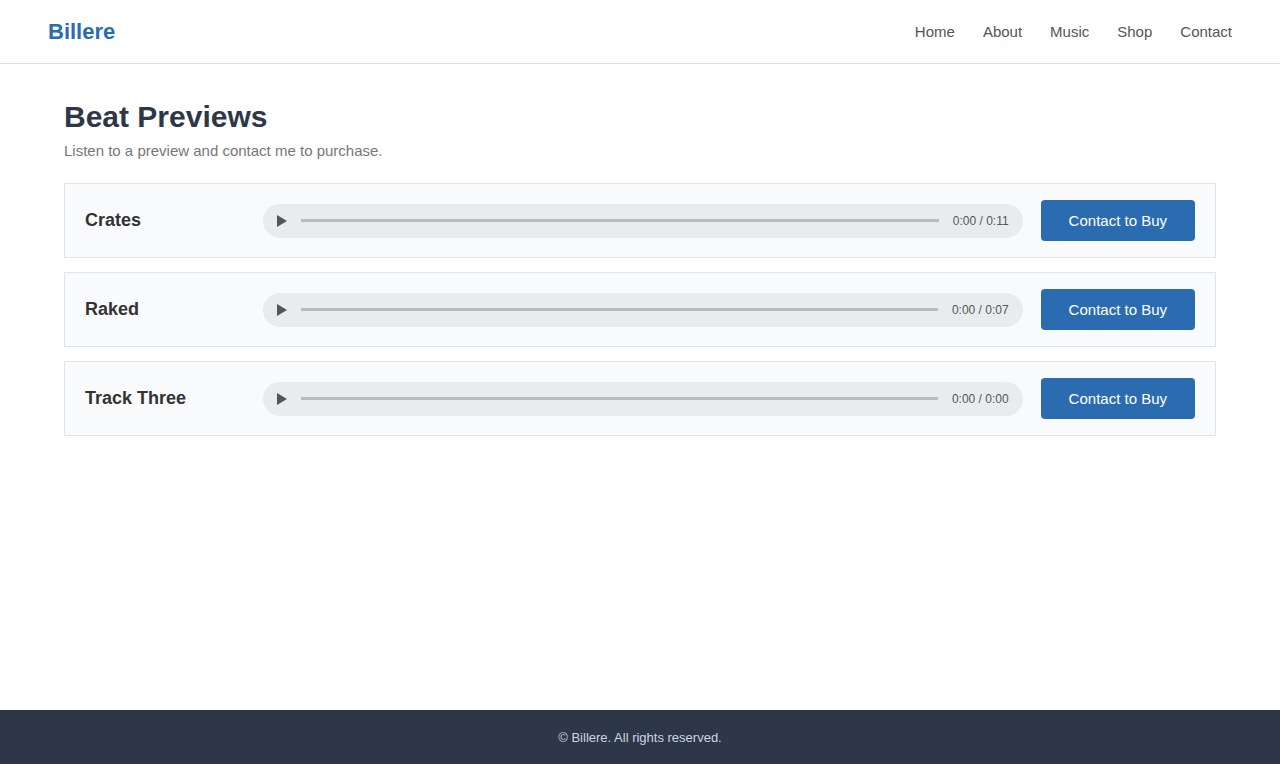The width and height of the screenshot is (1280, 764).
Task: Select the Crates track title
Action: 113,220
